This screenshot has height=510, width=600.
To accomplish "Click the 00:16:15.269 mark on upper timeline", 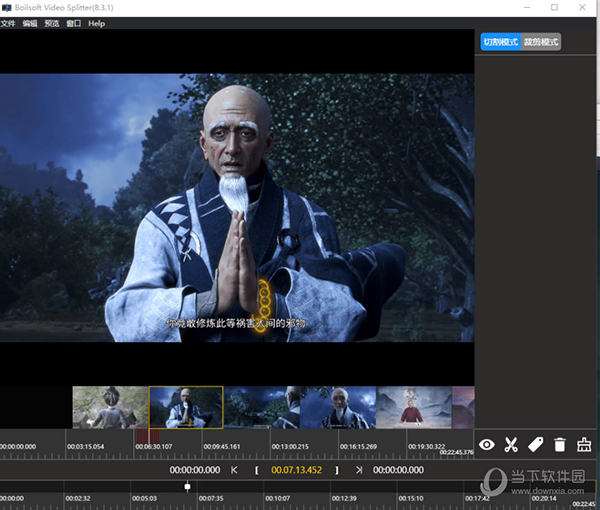I will point(358,446).
